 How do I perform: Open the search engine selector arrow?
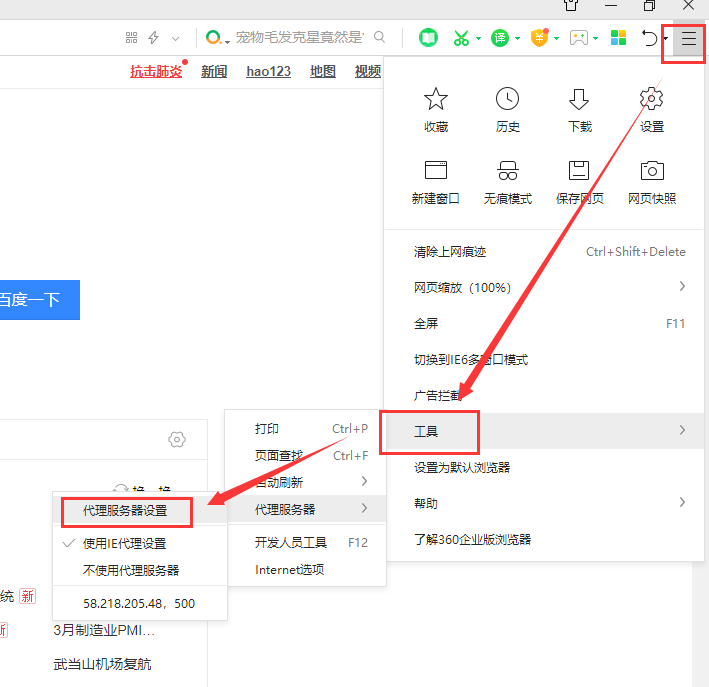227,42
